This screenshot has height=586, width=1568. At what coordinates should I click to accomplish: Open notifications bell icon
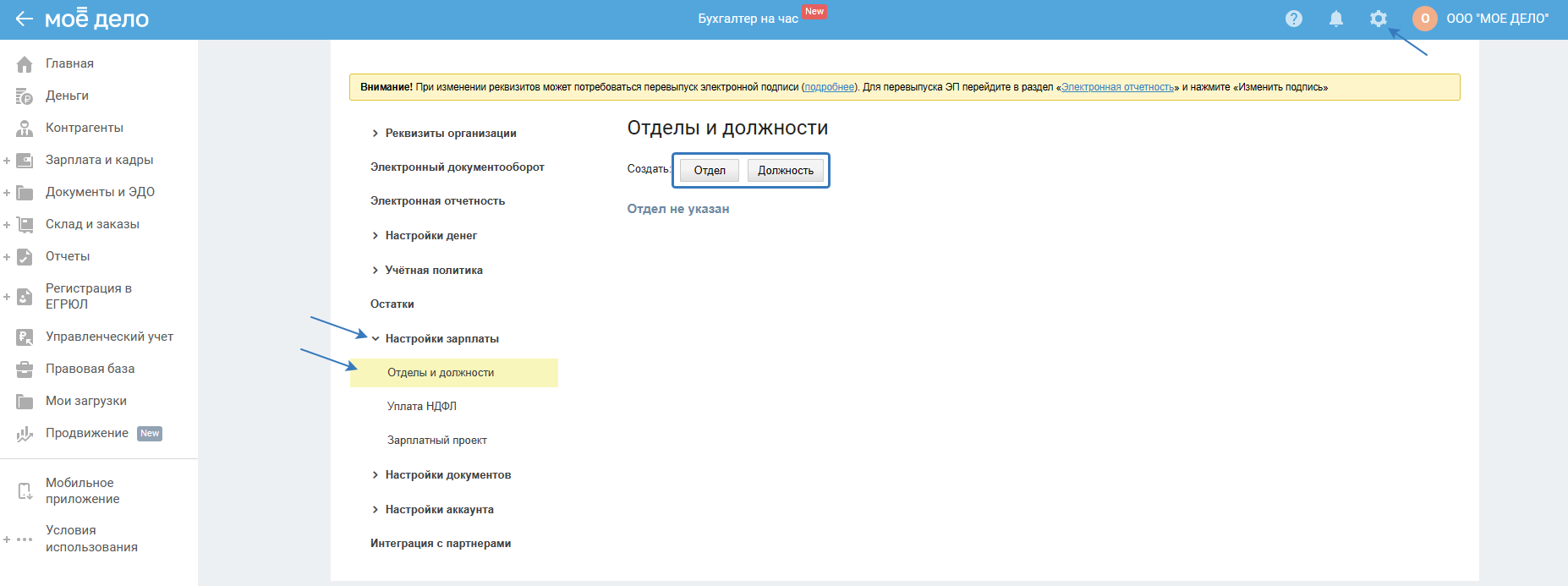tap(1336, 19)
